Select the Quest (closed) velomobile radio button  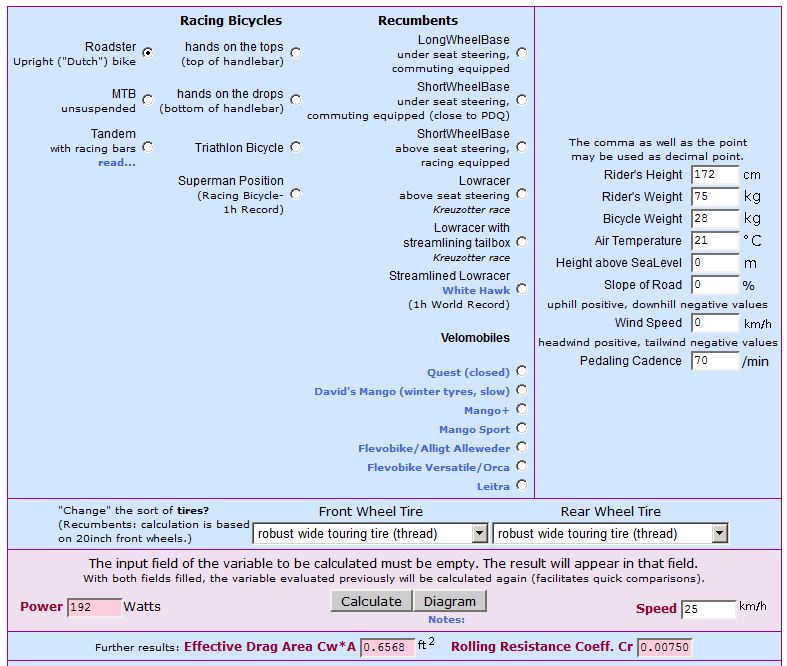(522, 371)
